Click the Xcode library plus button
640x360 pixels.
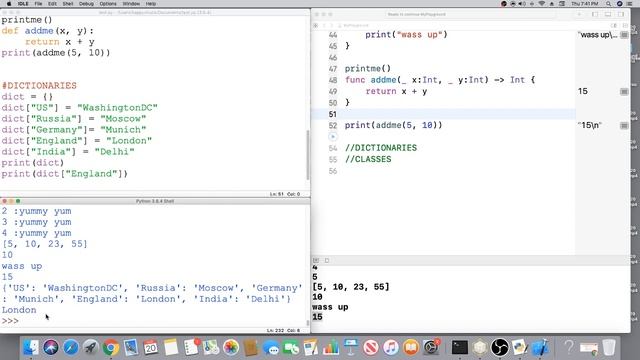pos(579,14)
